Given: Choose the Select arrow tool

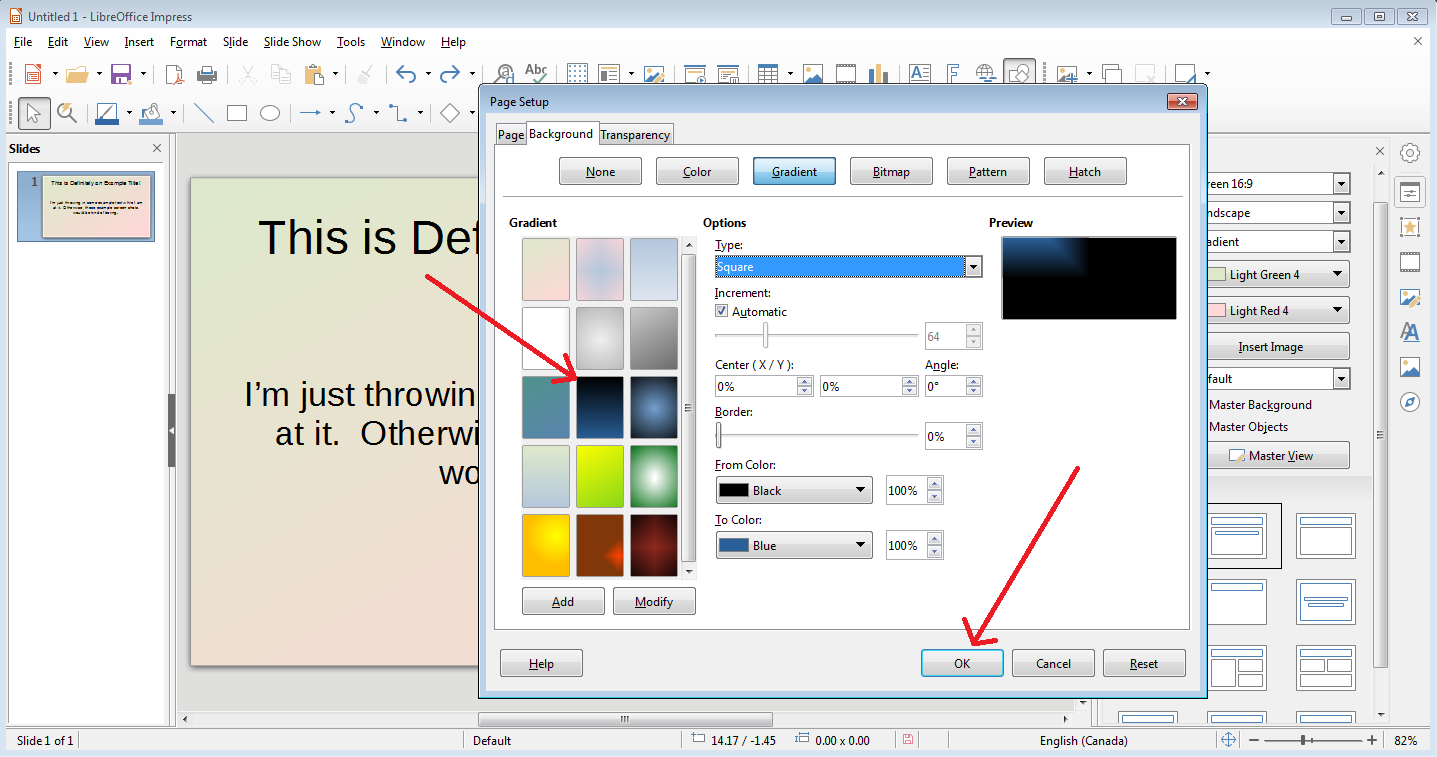Looking at the screenshot, I should [x=34, y=113].
